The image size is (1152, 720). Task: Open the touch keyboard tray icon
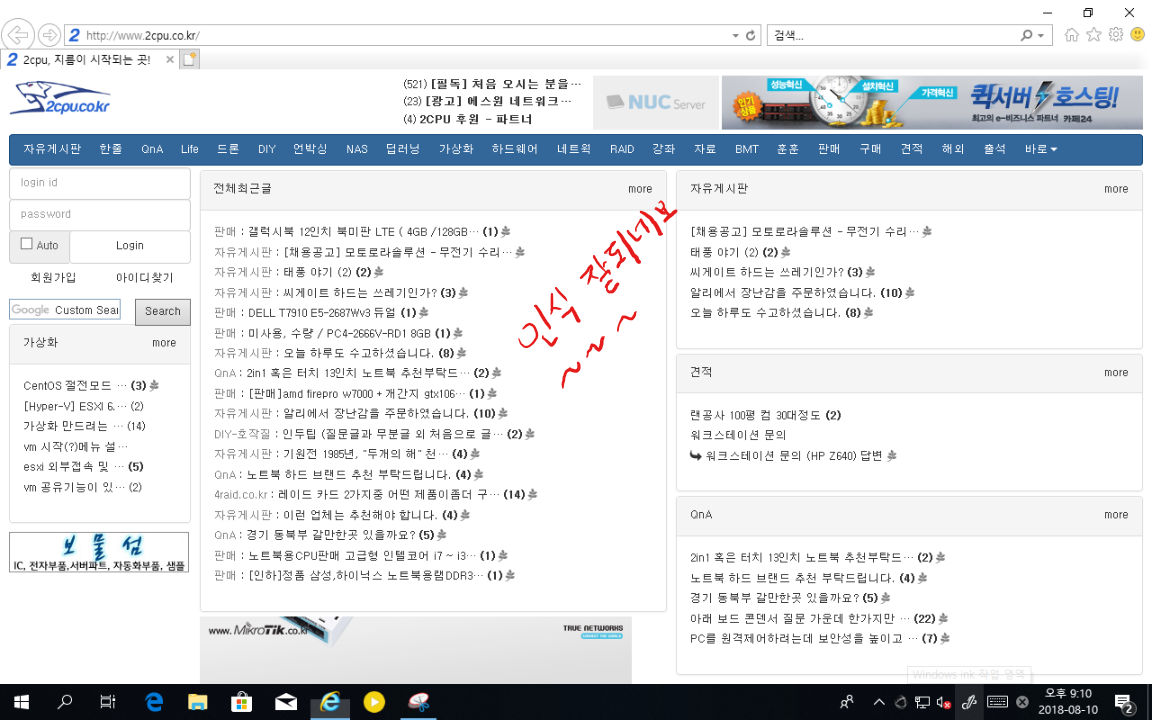click(997, 702)
